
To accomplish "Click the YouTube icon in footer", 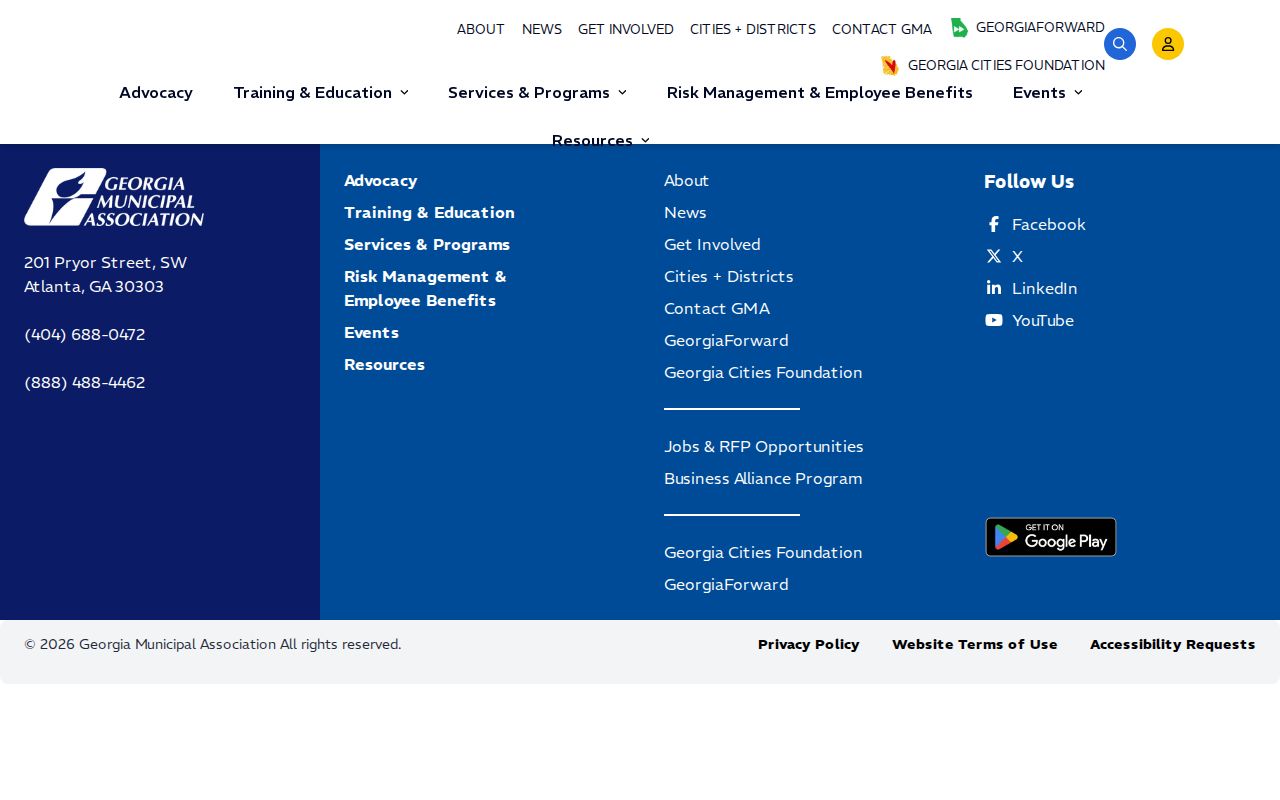I will (x=994, y=321).
